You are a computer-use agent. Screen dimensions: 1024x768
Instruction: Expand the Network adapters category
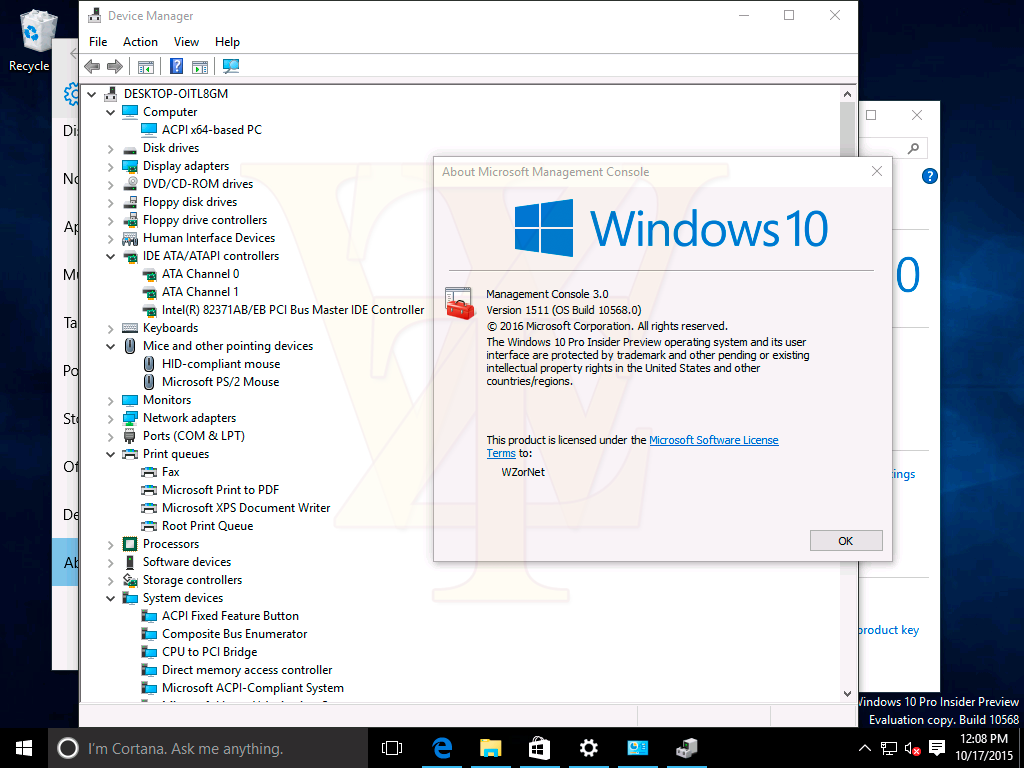(x=111, y=418)
